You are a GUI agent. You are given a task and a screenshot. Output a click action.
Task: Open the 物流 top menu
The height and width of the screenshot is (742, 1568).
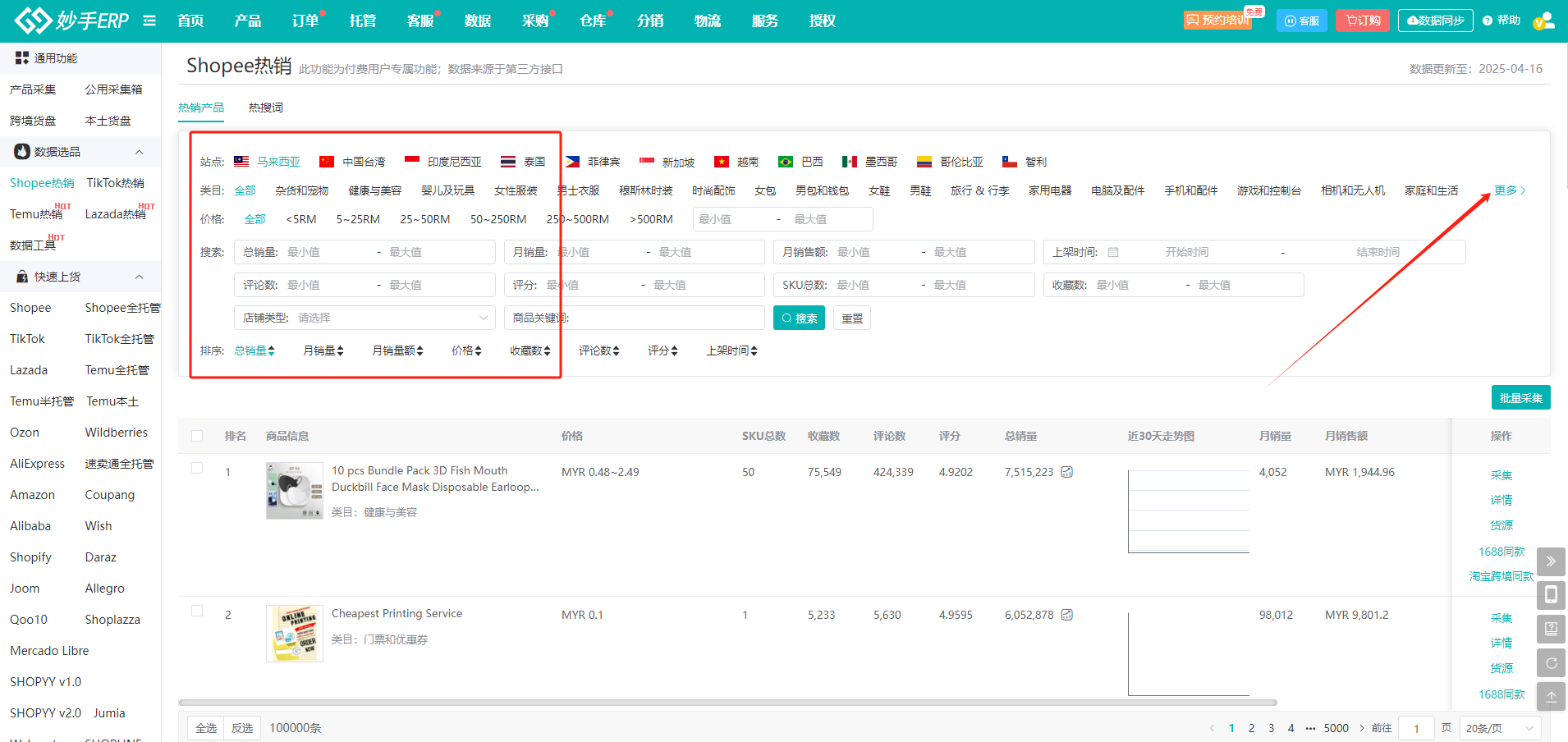pyautogui.click(x=708, y=21)
